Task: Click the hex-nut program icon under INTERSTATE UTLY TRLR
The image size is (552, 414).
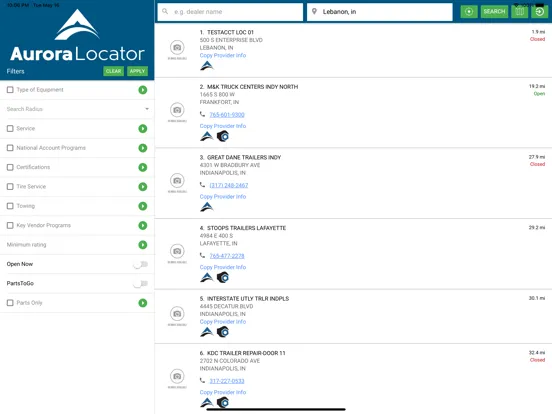Action: pyautogui.click(x=223, y=332)
